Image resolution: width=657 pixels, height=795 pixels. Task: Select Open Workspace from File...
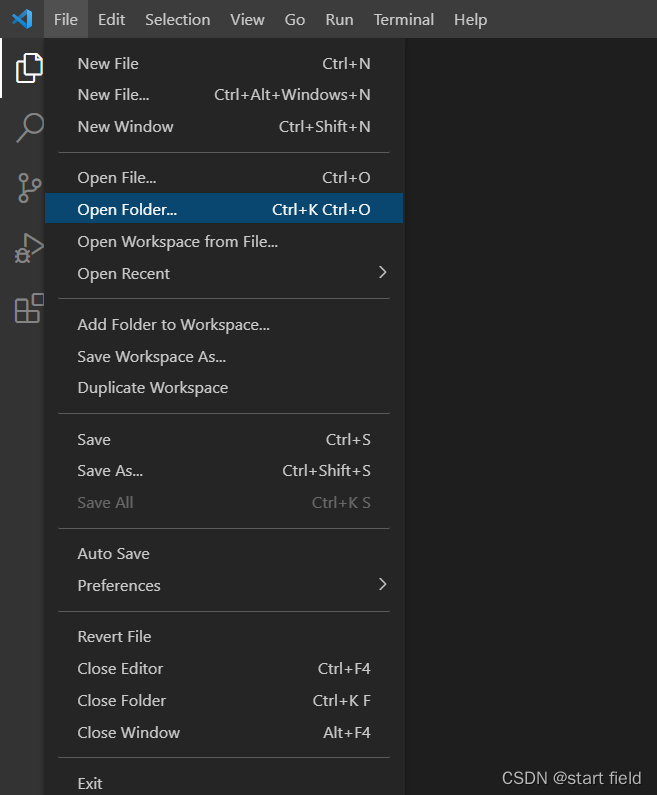click(224, 242)
